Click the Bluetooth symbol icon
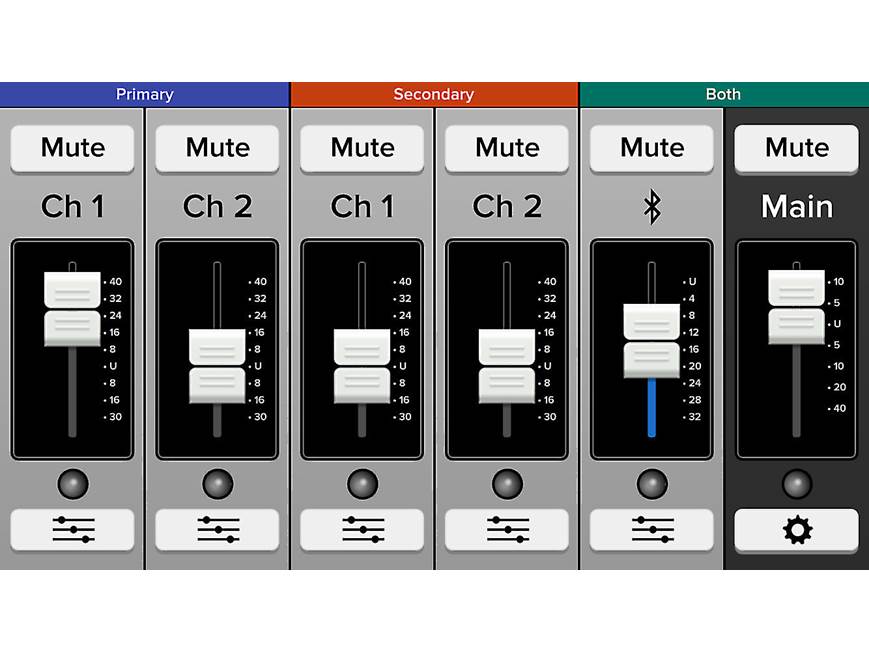 pos(652,207)
